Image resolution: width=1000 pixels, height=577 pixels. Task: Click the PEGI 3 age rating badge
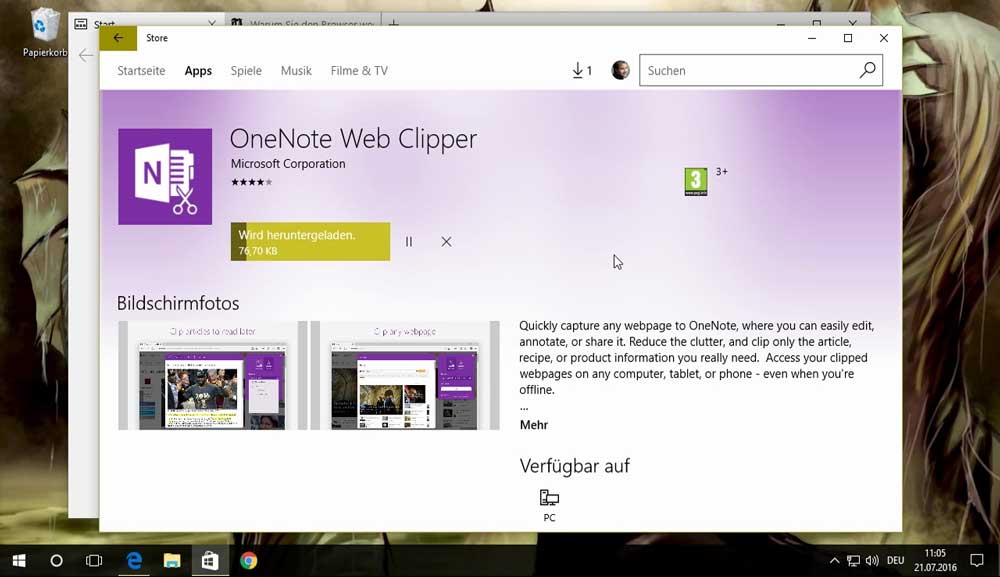(696, 181)
